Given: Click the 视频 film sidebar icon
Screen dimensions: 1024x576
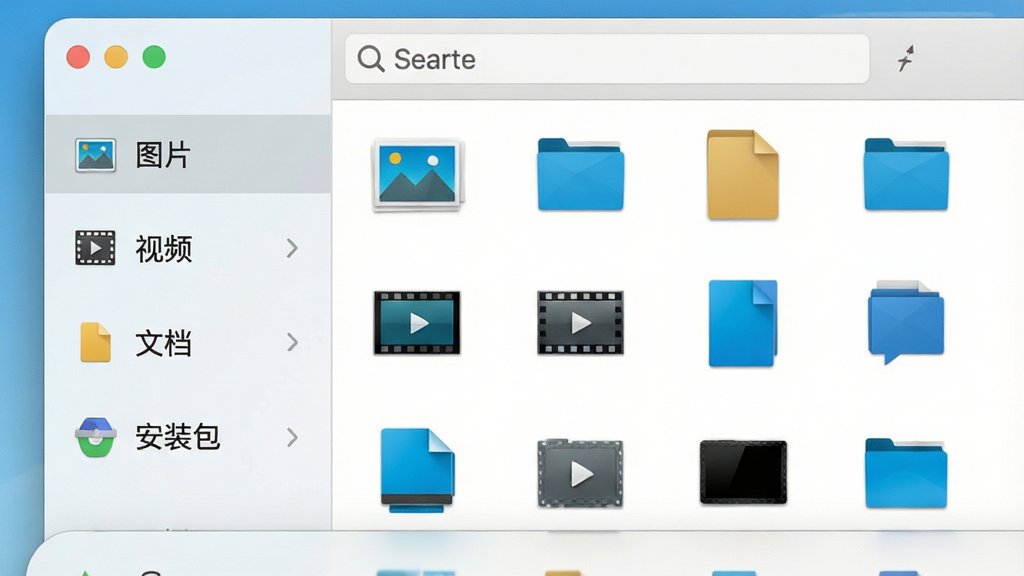Looking at the screenshot, I should [x=95, y=248].
